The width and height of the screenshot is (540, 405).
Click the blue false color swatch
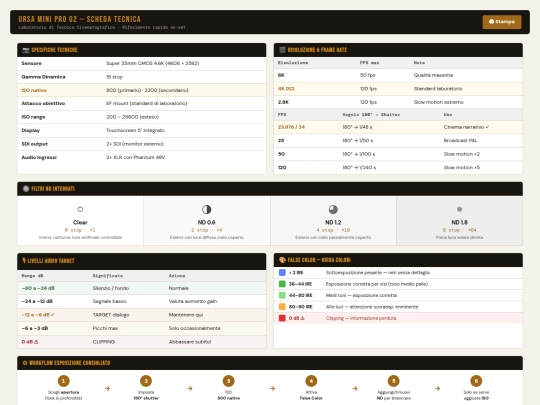point(282,273)
